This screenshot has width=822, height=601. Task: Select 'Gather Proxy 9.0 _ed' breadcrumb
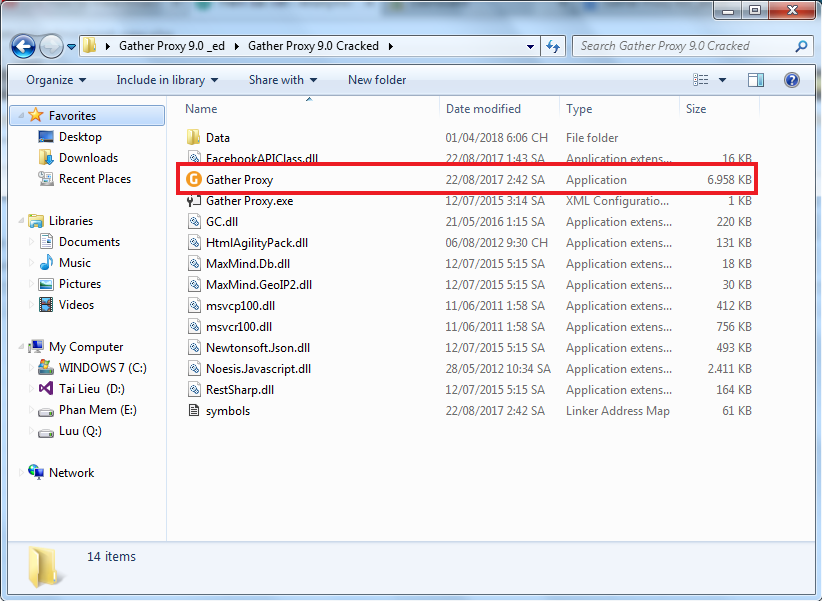tap(171, 46)
